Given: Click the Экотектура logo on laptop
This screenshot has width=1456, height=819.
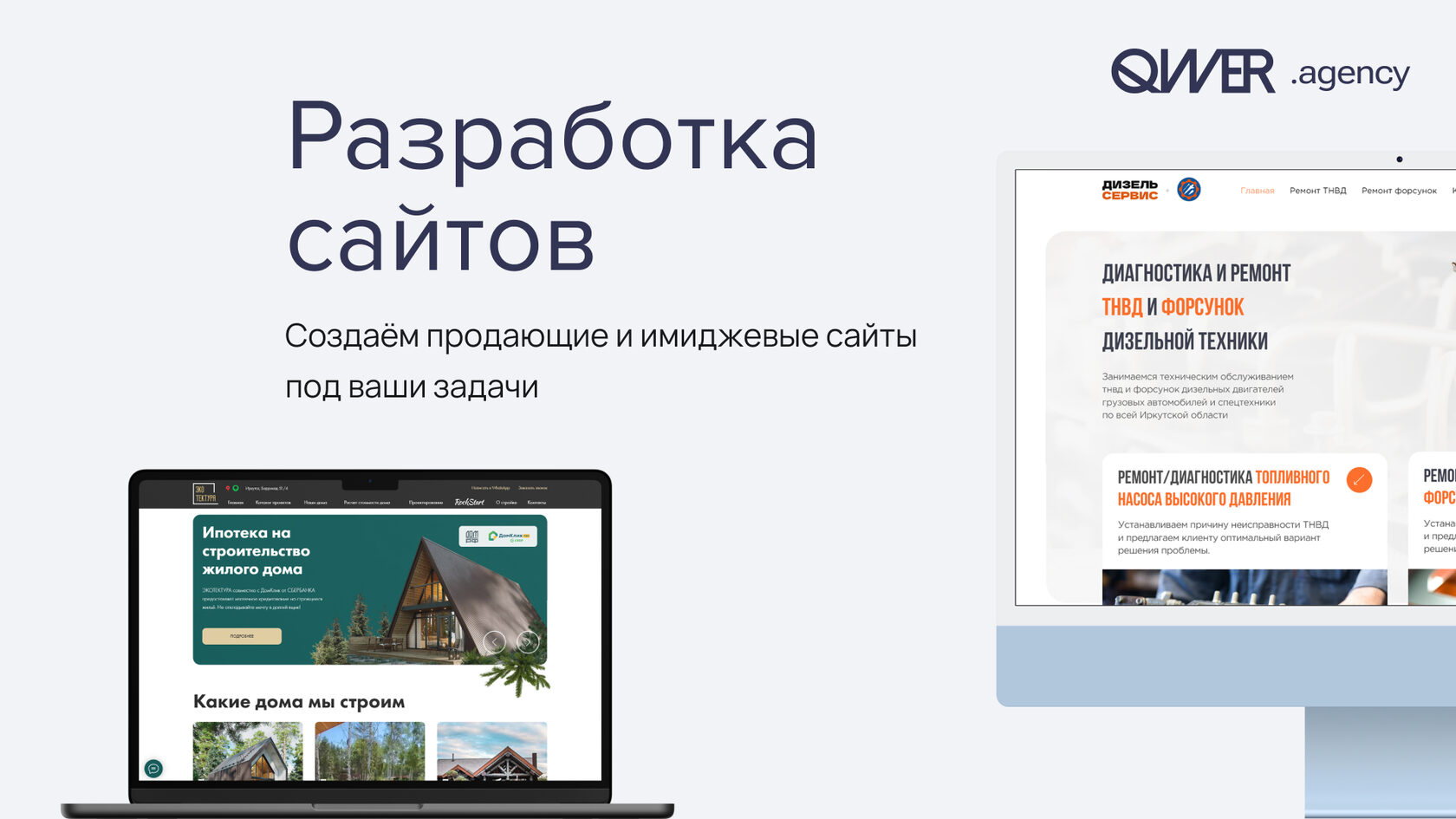Looking at the screenshot, I should (x=205, y=494).
